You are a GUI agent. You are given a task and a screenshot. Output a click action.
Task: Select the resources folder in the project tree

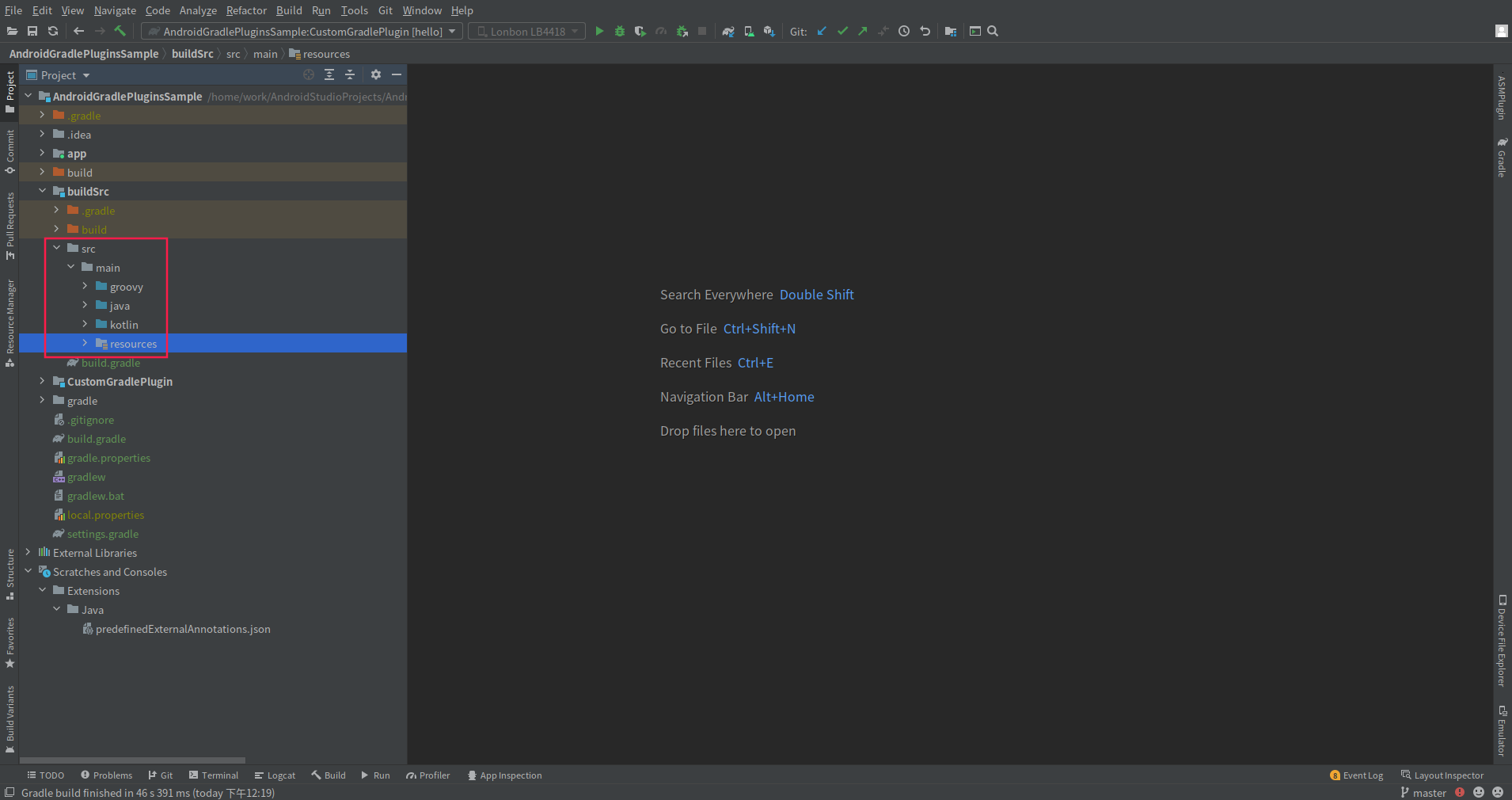pyautogui.click(x=132, y=343)
